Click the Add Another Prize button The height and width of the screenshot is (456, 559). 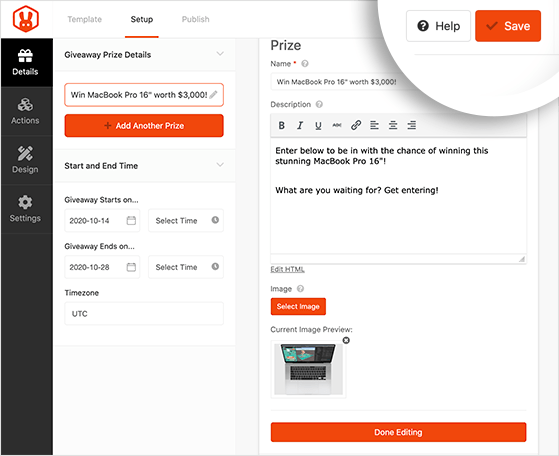pyautogui.click(x=144, y=125)
